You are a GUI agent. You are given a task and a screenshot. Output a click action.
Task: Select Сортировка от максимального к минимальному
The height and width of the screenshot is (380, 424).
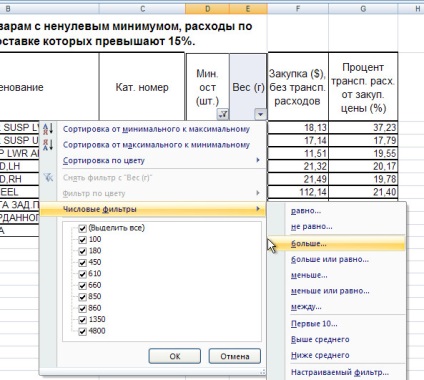[x=156, y=145]
